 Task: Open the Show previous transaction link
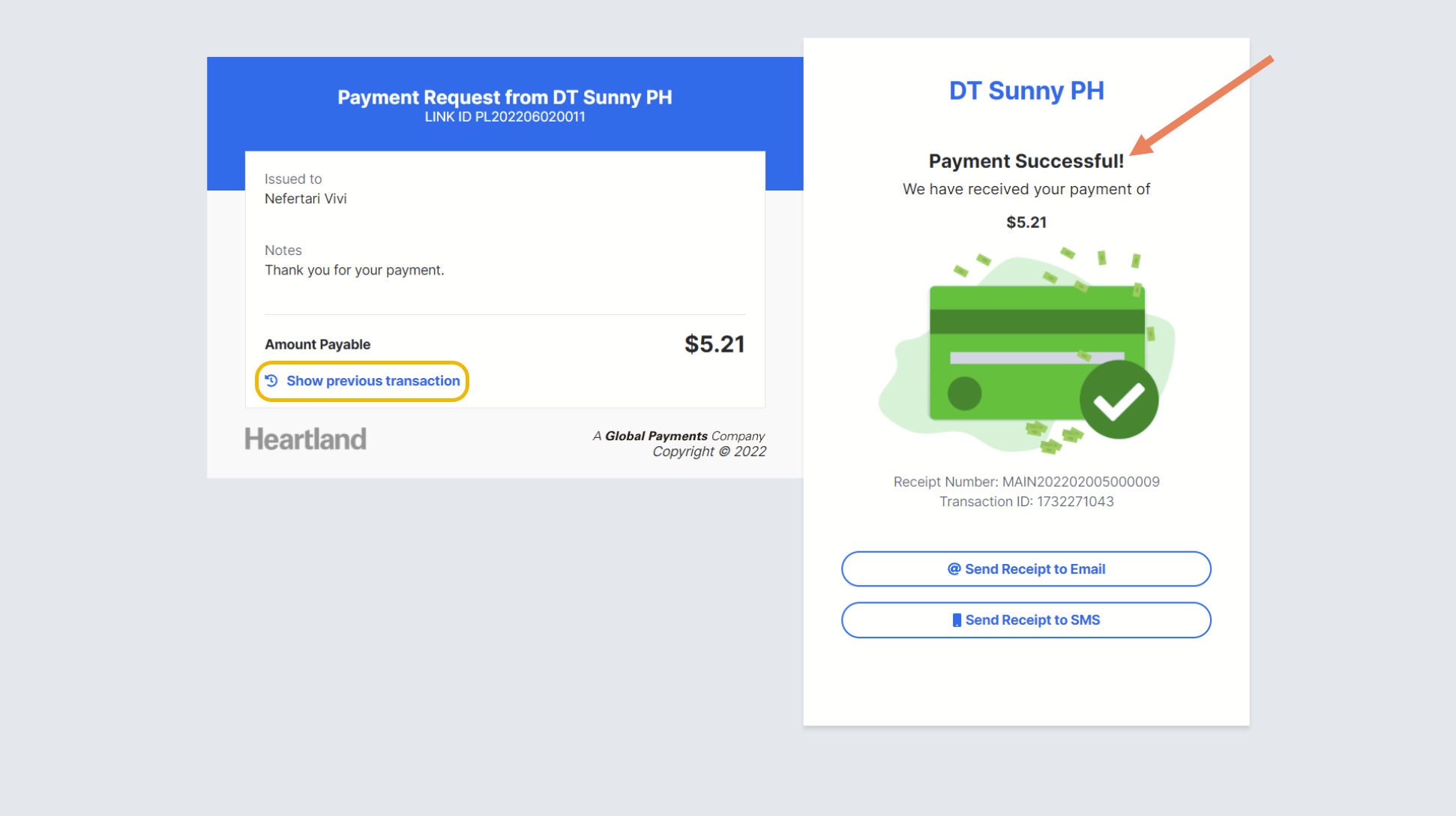(x=373, y=381)
